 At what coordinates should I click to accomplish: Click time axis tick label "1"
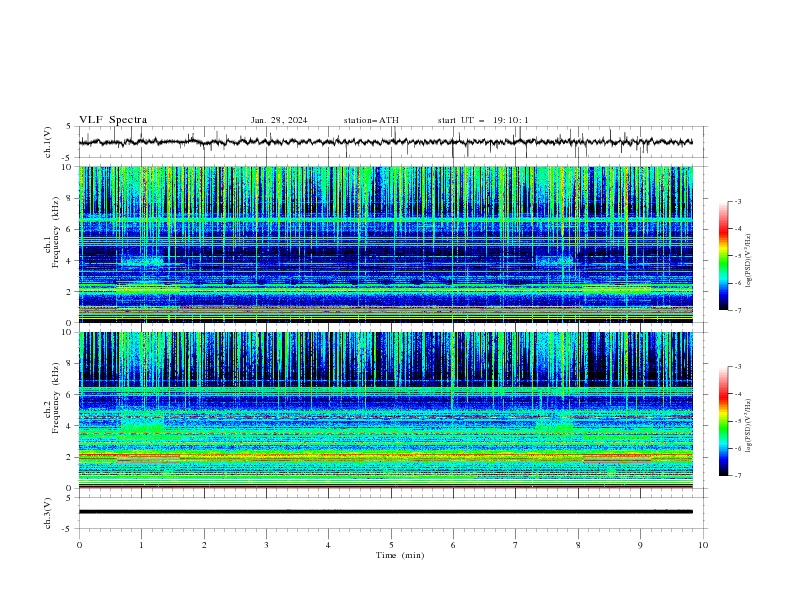tap(141, 545)
